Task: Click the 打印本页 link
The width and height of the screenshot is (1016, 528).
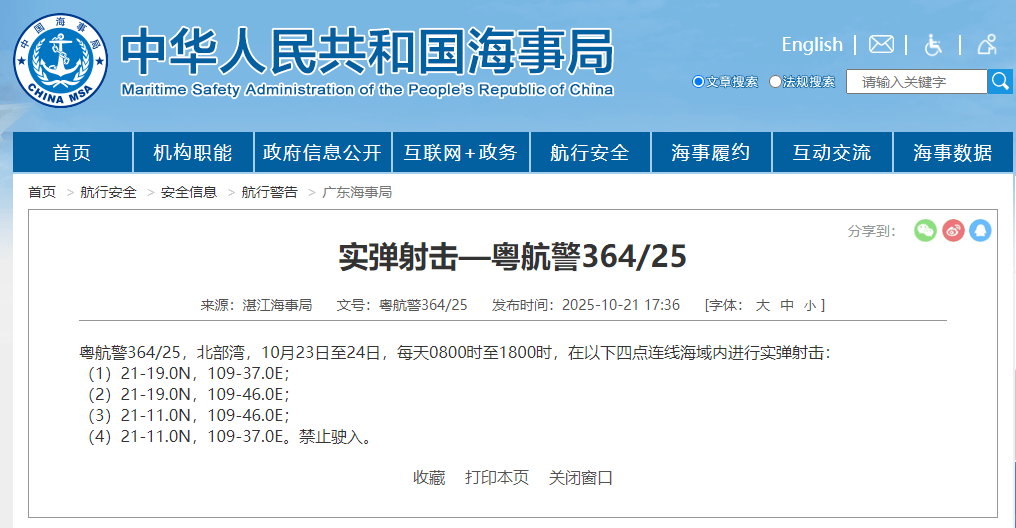Action: [497, 478]
